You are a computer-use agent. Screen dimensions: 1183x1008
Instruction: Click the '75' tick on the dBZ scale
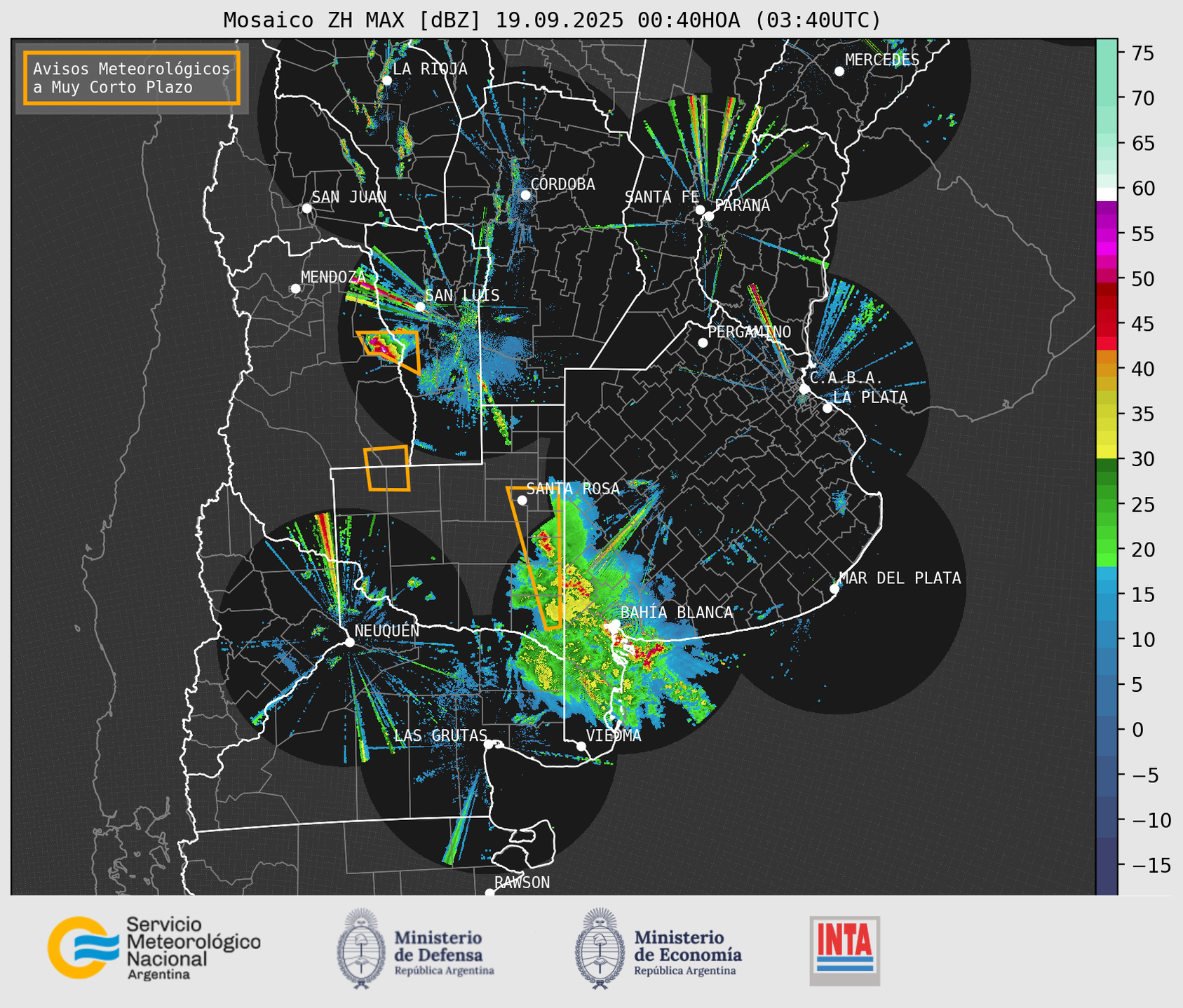point(1142,53)
